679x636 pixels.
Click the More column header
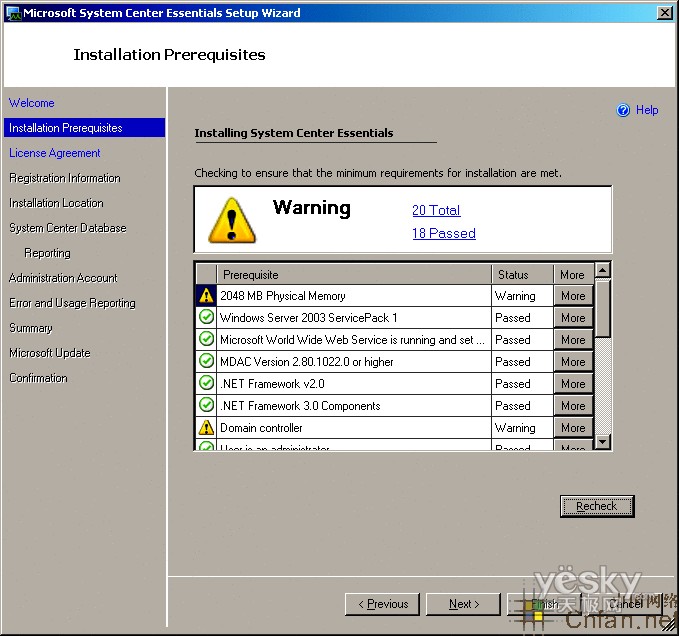(x=574, y=274)
